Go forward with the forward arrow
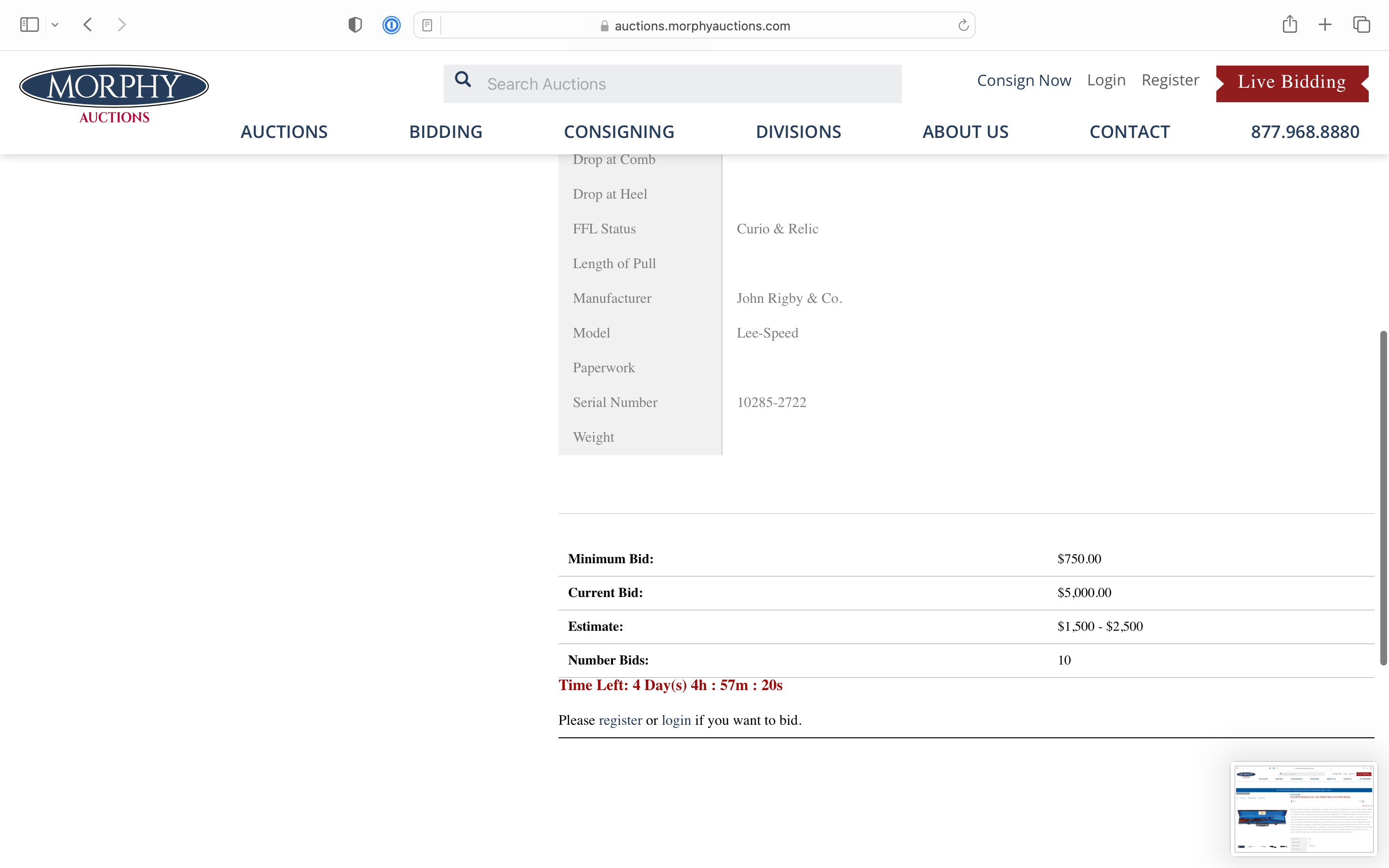Image resolution: width=1389 pixels, height=868 pixels. [121, 25]
